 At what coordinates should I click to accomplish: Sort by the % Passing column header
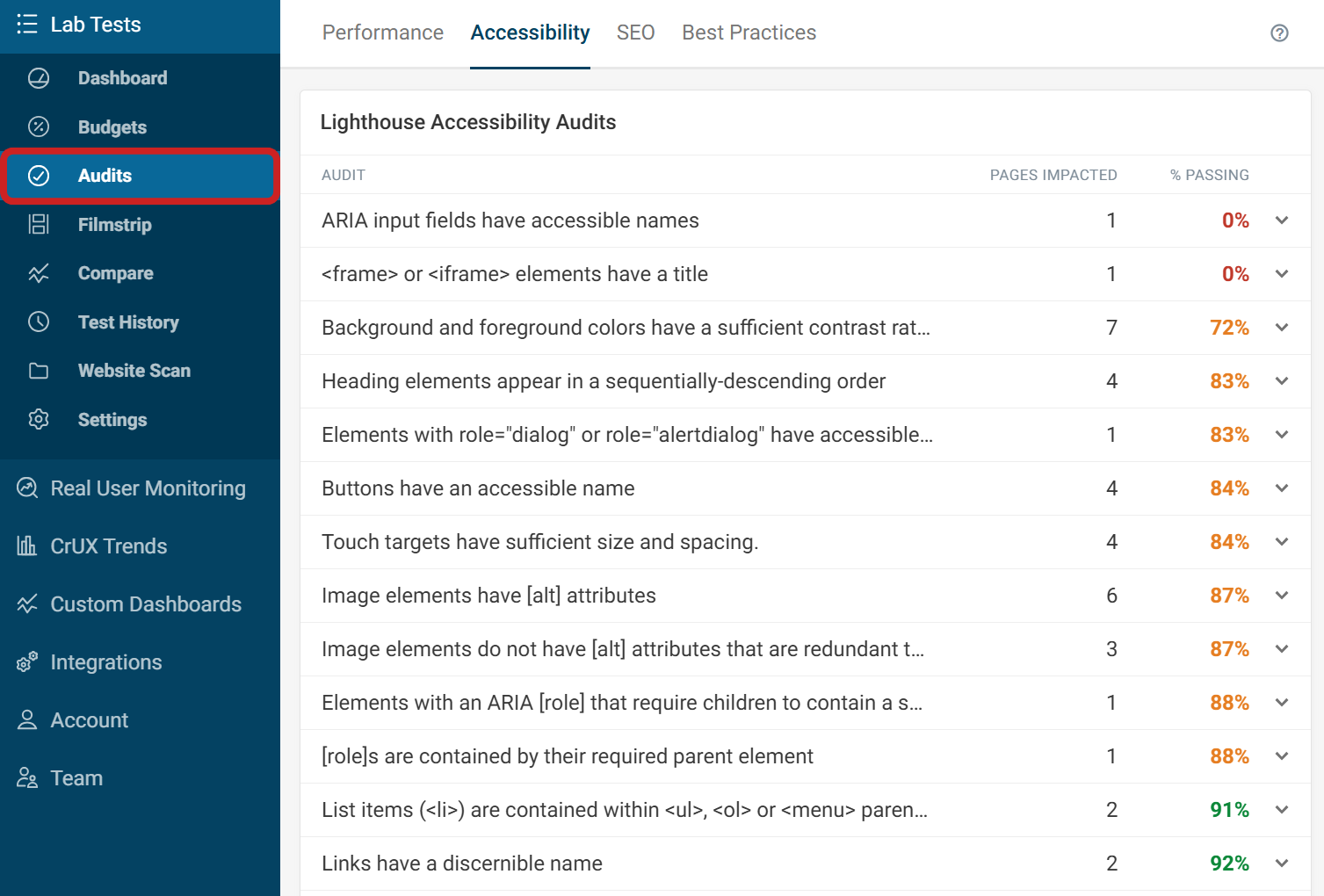click(1209, 175)
